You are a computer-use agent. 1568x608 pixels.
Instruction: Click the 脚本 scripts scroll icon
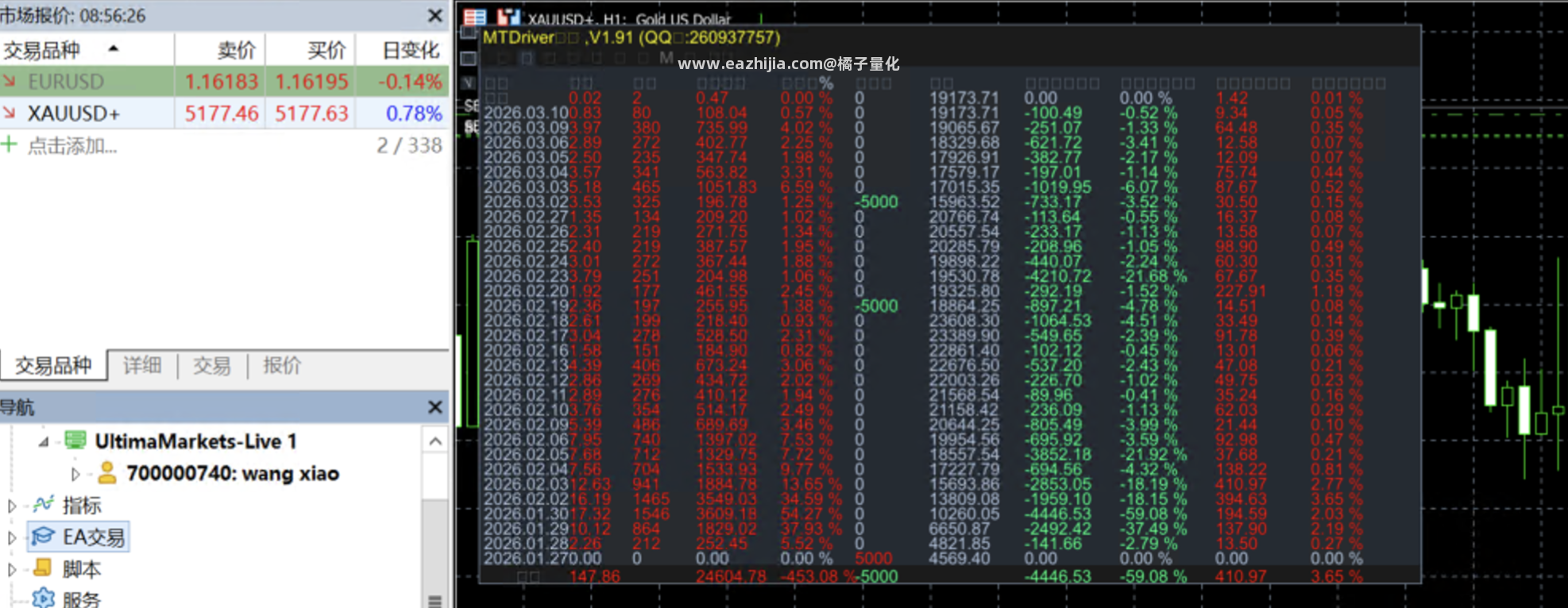(x=44, y=568)
